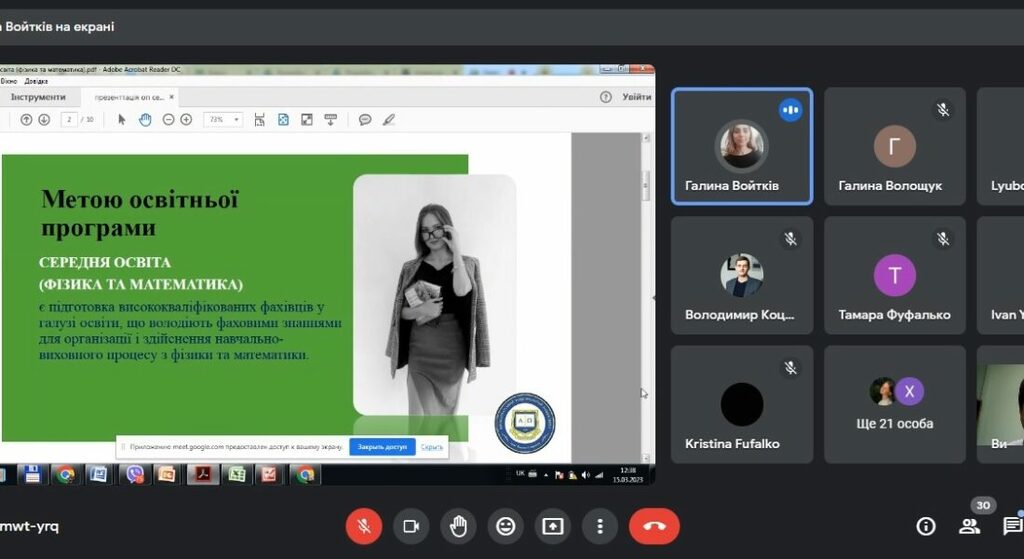This screenshot has height=559, width=1024.
Task: Open the three-dot more options menu
Action: tap(600, 526)
